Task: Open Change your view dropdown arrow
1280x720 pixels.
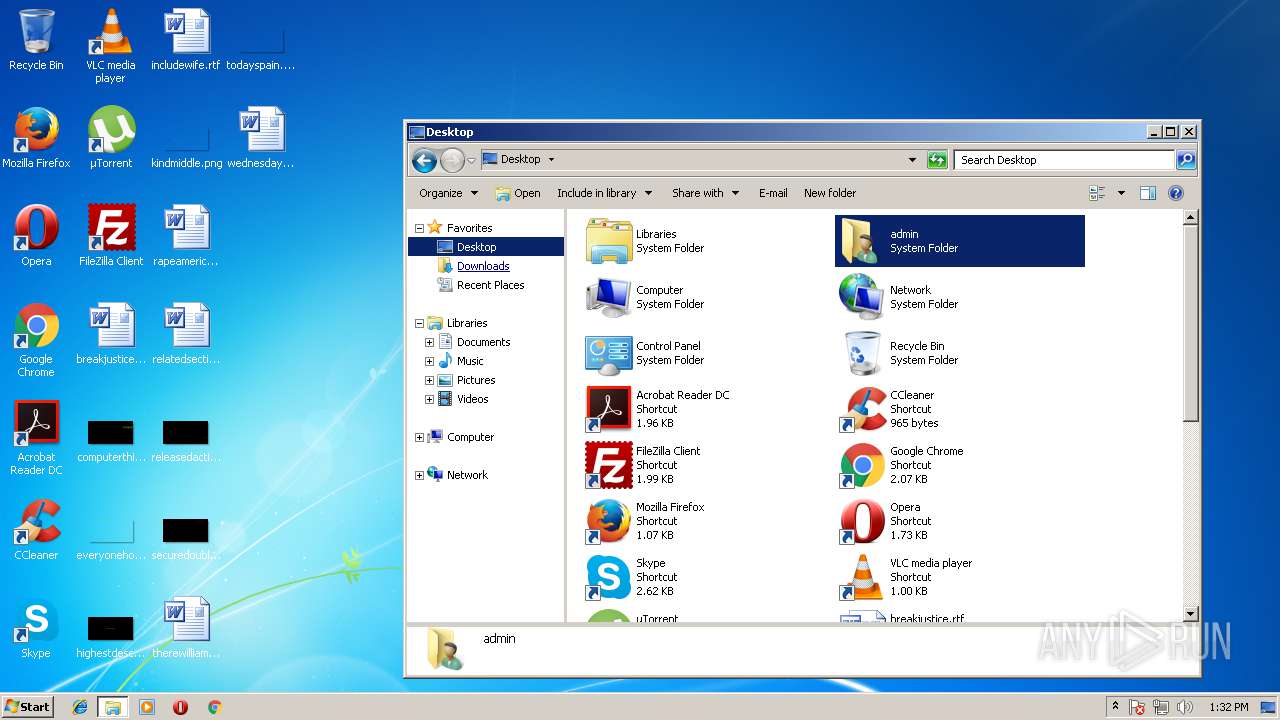Action: (x=1121, y=193)
